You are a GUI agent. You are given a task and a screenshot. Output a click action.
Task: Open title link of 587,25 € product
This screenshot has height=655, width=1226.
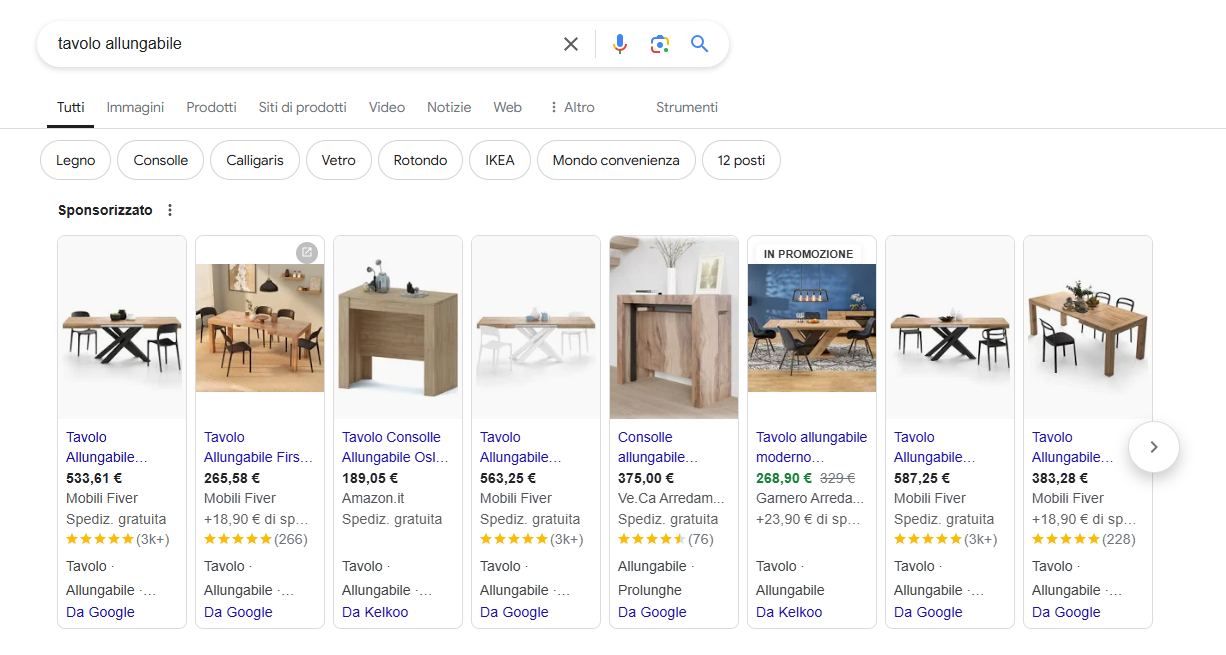pos(934,447)
